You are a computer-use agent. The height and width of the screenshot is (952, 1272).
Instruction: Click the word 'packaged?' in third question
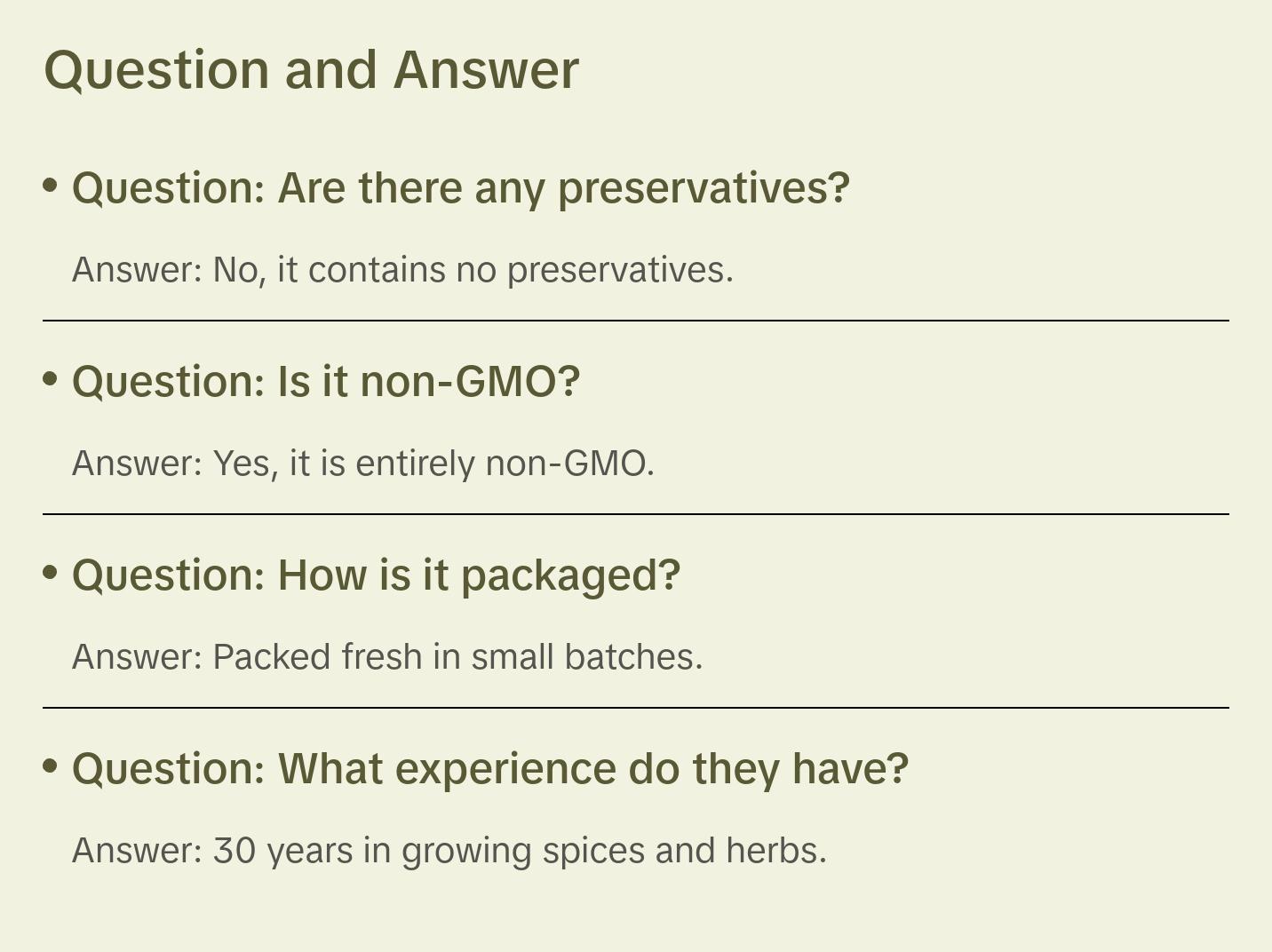[570, 575]
